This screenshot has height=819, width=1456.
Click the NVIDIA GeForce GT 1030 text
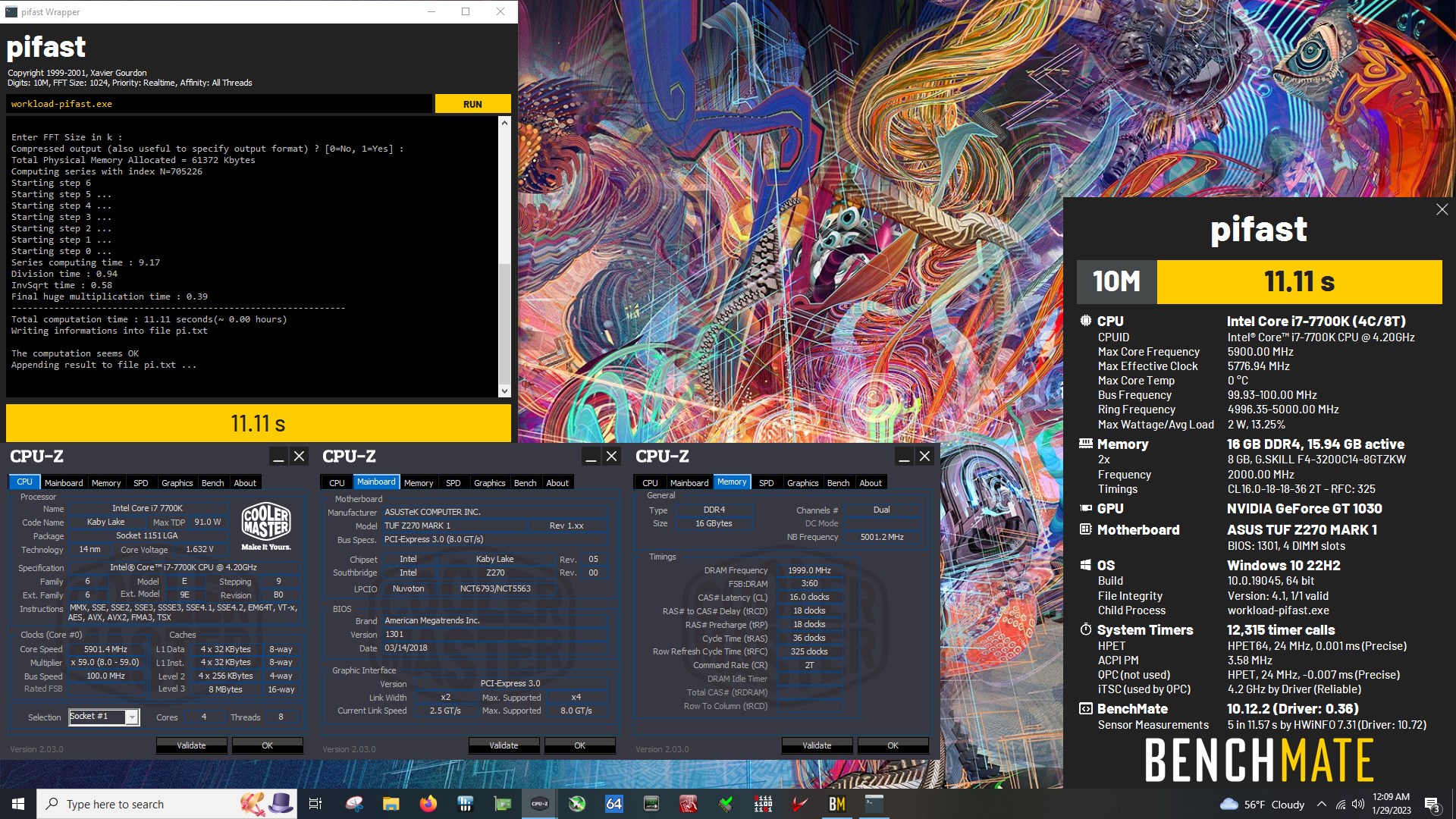coord(1304,508)
